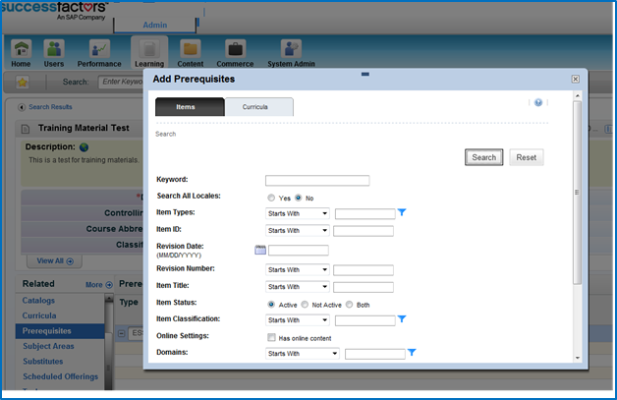Click the globe icon beside Description

pos(84,147)
